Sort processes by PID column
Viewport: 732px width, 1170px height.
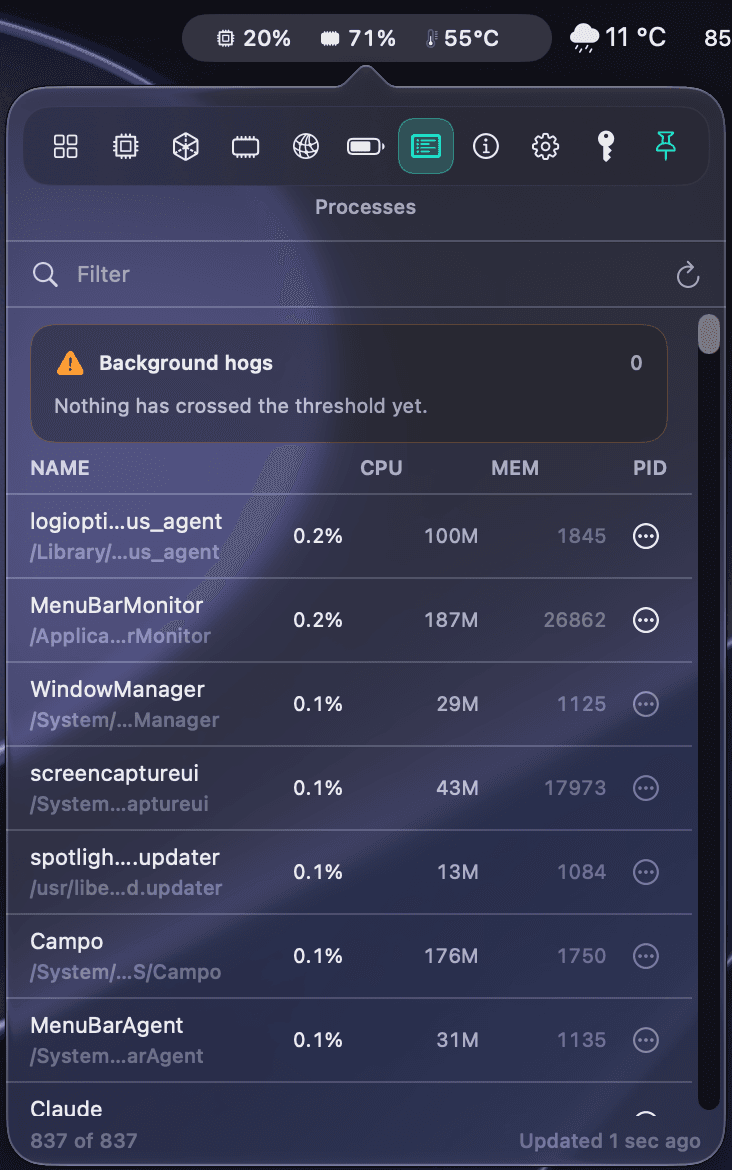coord(650,468)
